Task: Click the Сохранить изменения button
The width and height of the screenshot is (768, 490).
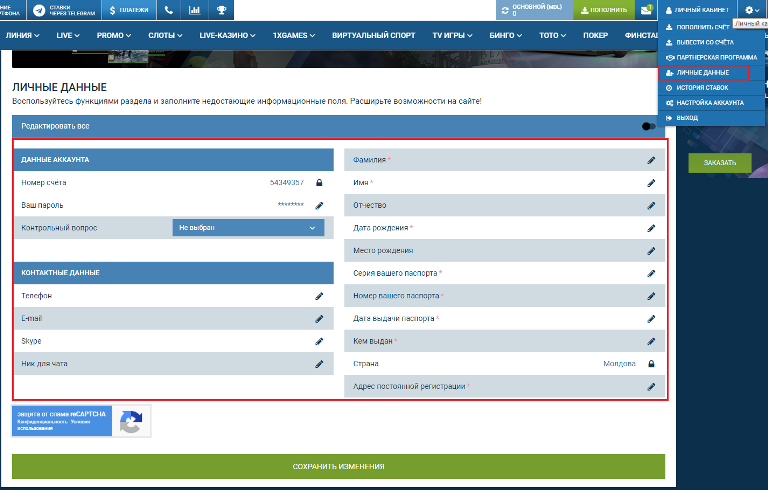Action: [x=338, y=467]
